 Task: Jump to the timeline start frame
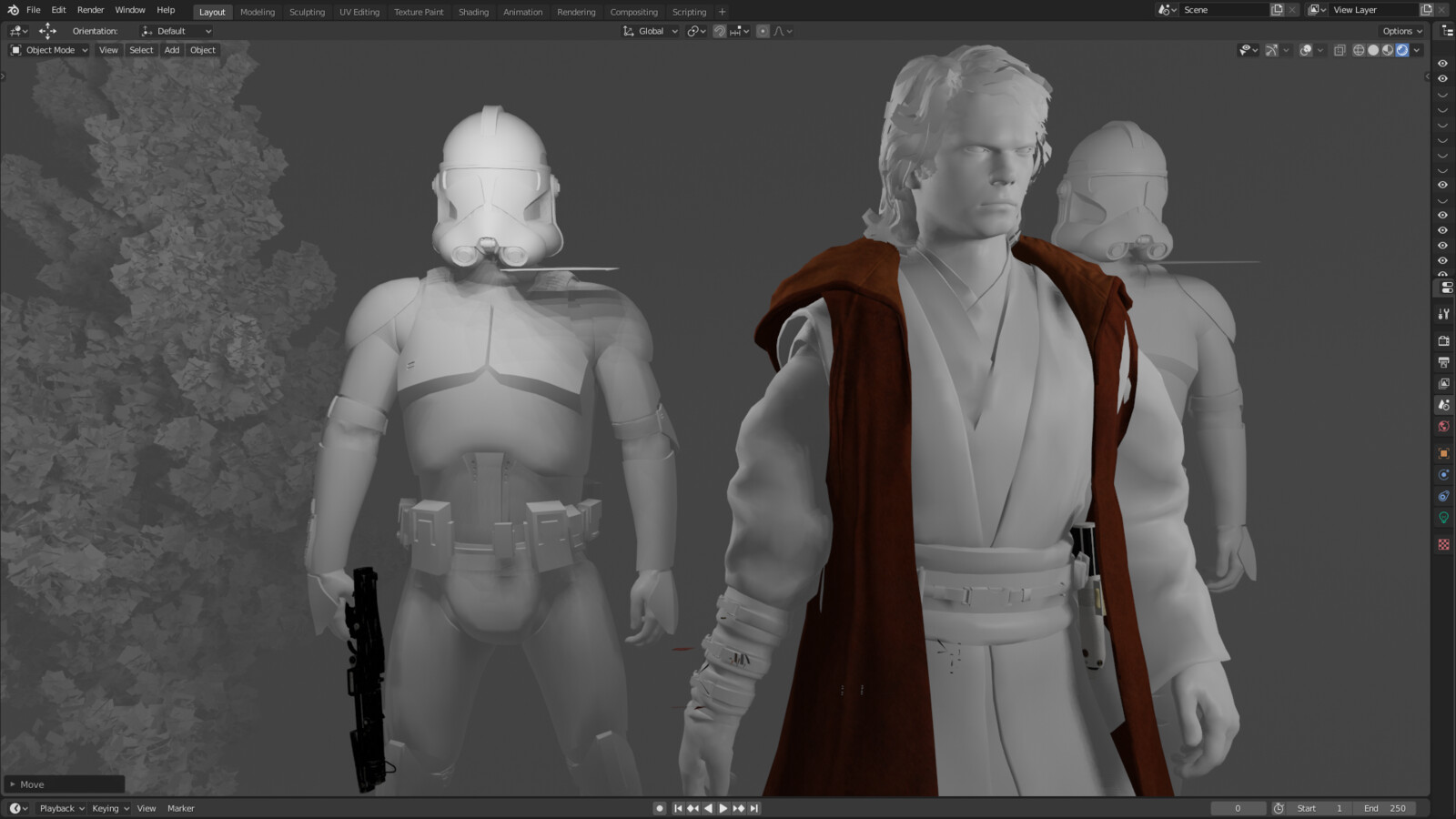click(678, 808)
